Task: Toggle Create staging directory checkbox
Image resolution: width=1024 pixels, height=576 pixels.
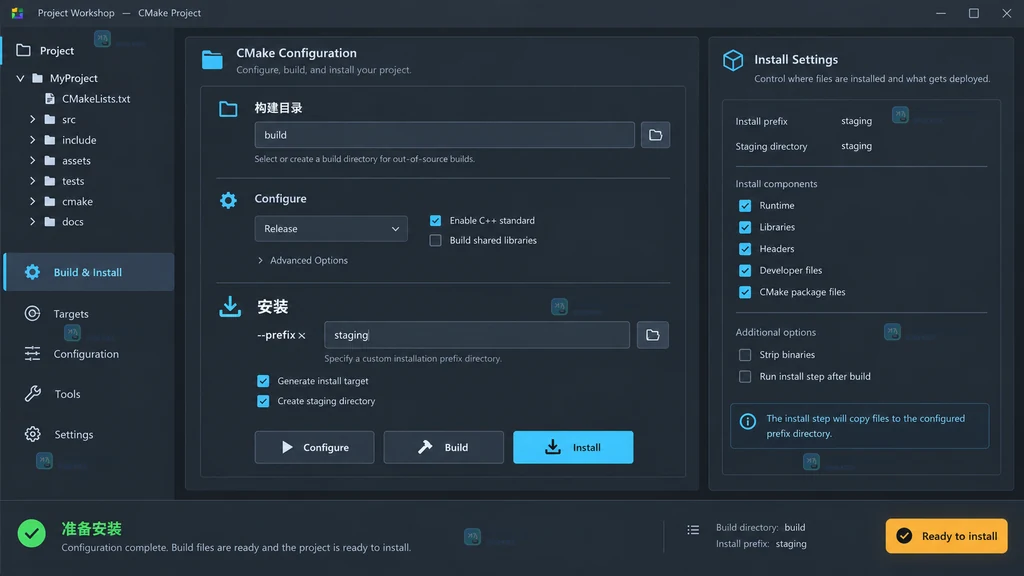Action: click(263, 401)
